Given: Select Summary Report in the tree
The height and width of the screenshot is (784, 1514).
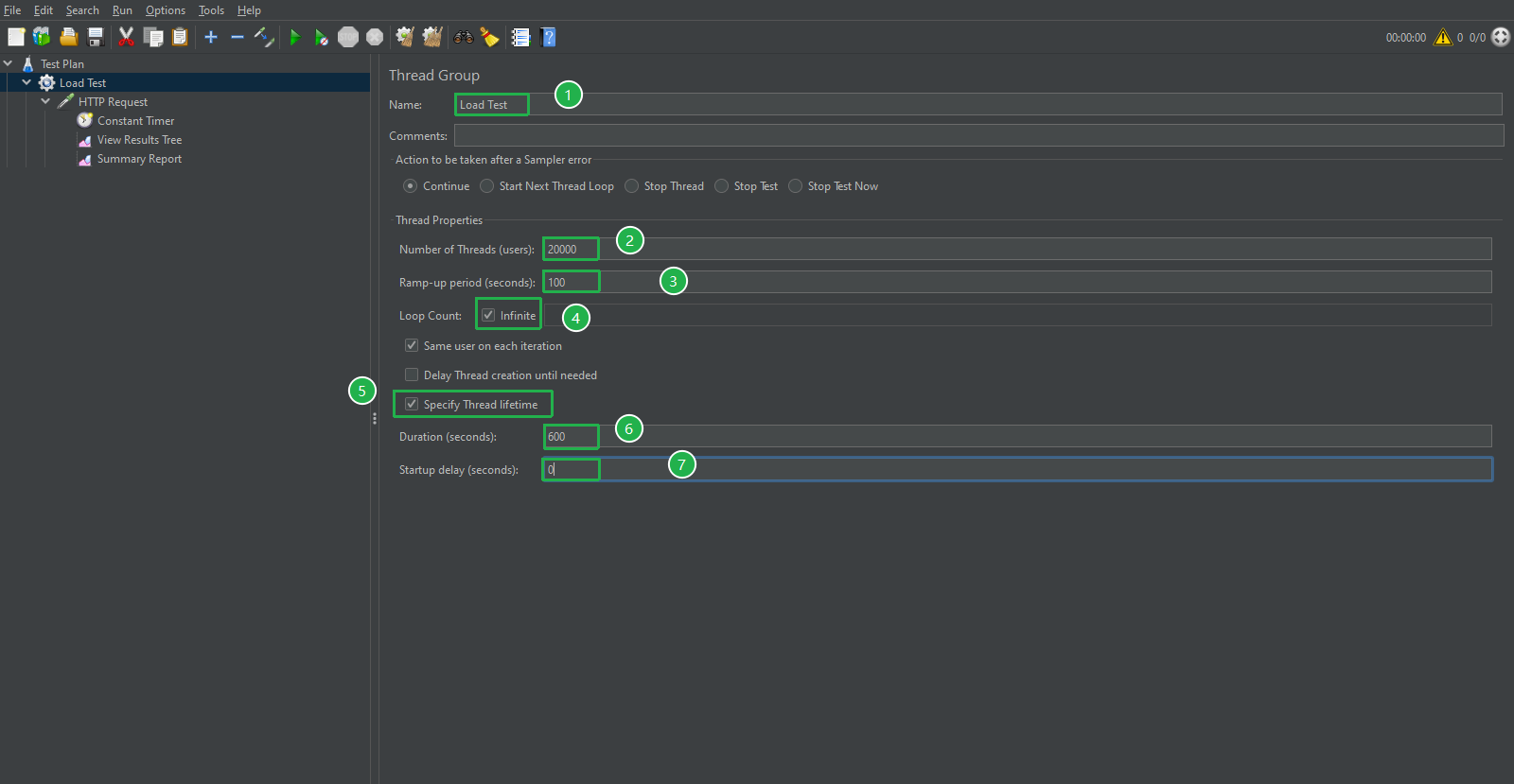Looking at the screenshot, I should coord(139,159).
